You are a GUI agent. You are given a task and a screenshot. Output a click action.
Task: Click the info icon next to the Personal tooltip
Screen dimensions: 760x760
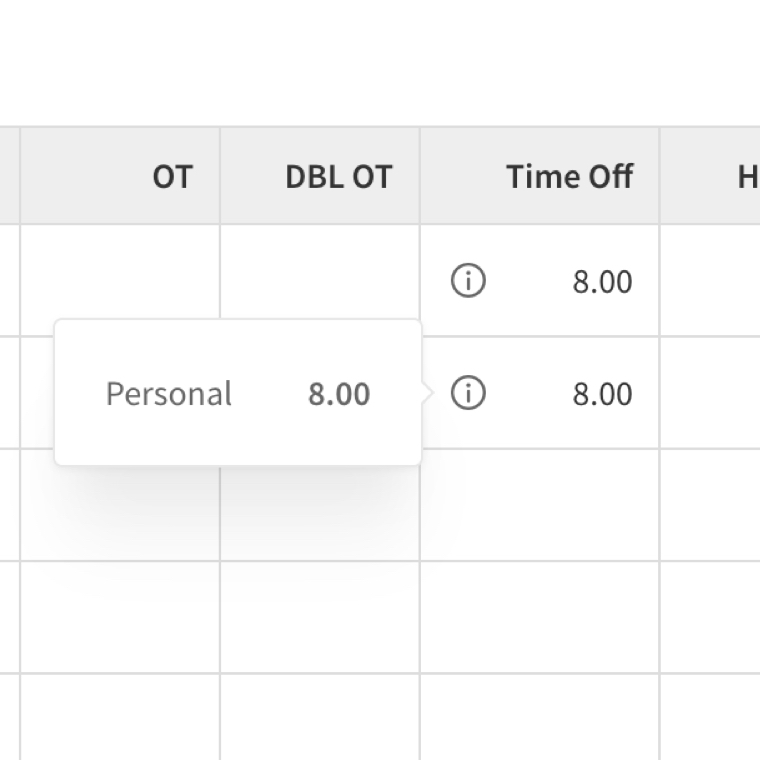coord(468,393)
